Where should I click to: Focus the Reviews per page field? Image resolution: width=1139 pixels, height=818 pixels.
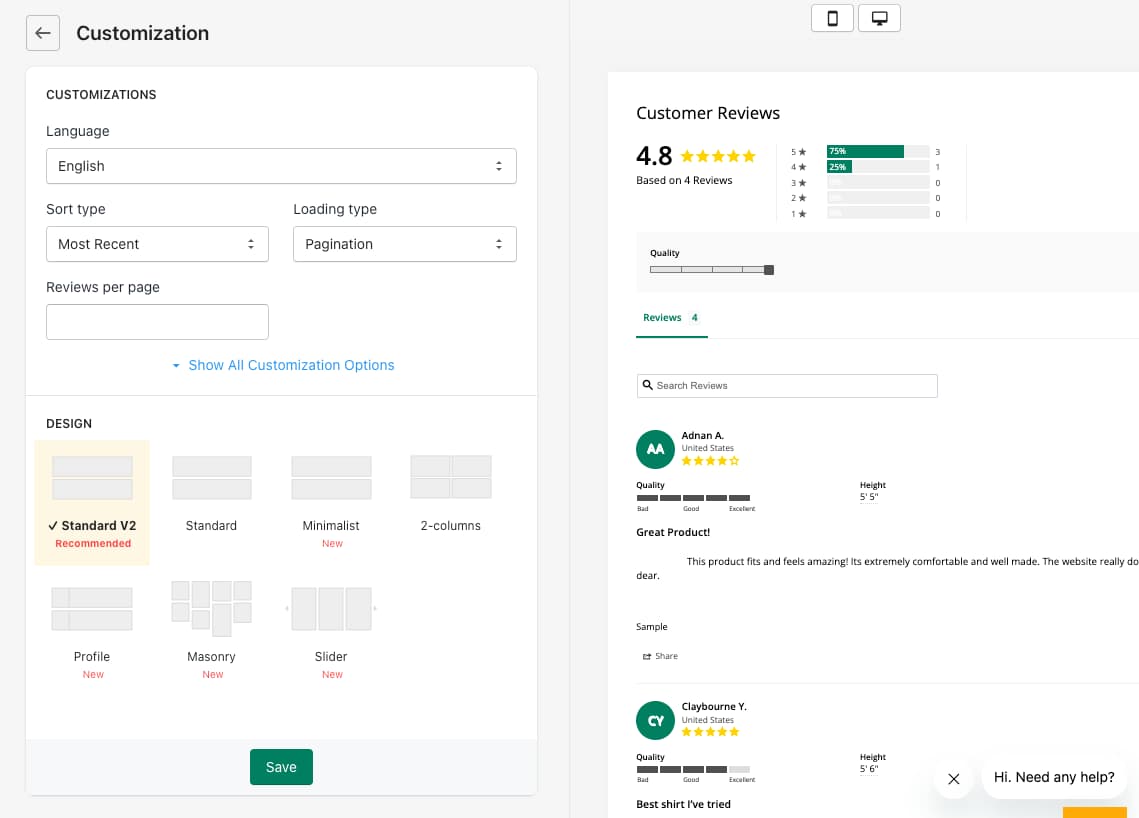(157, 322)
